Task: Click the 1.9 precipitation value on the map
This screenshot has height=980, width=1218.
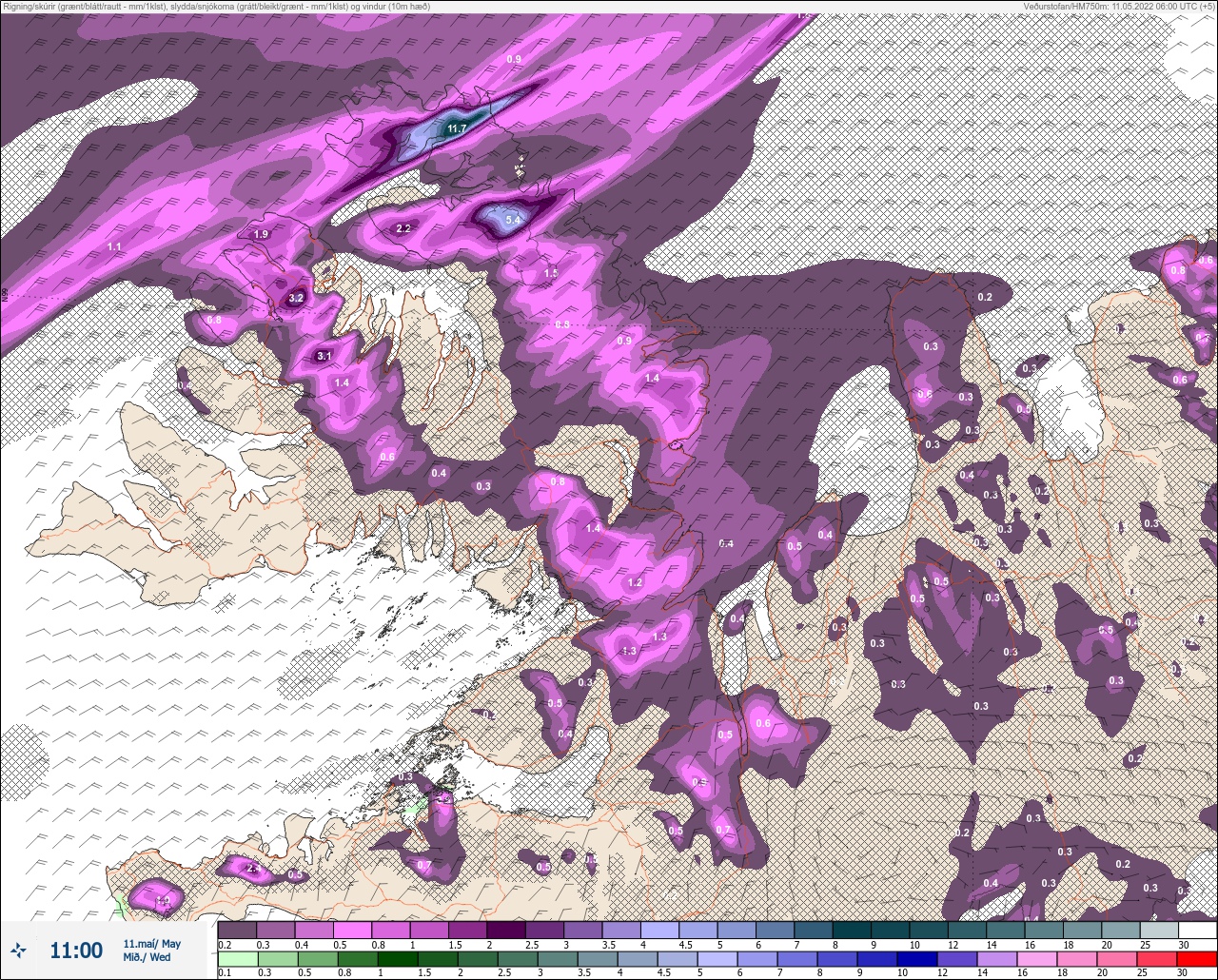Action: coord(262,234)
